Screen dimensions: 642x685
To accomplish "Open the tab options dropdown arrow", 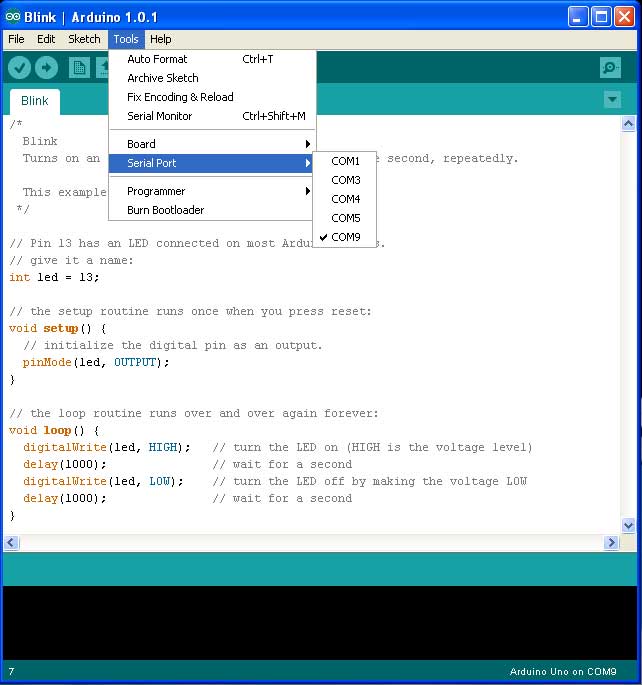I will 612,100.
